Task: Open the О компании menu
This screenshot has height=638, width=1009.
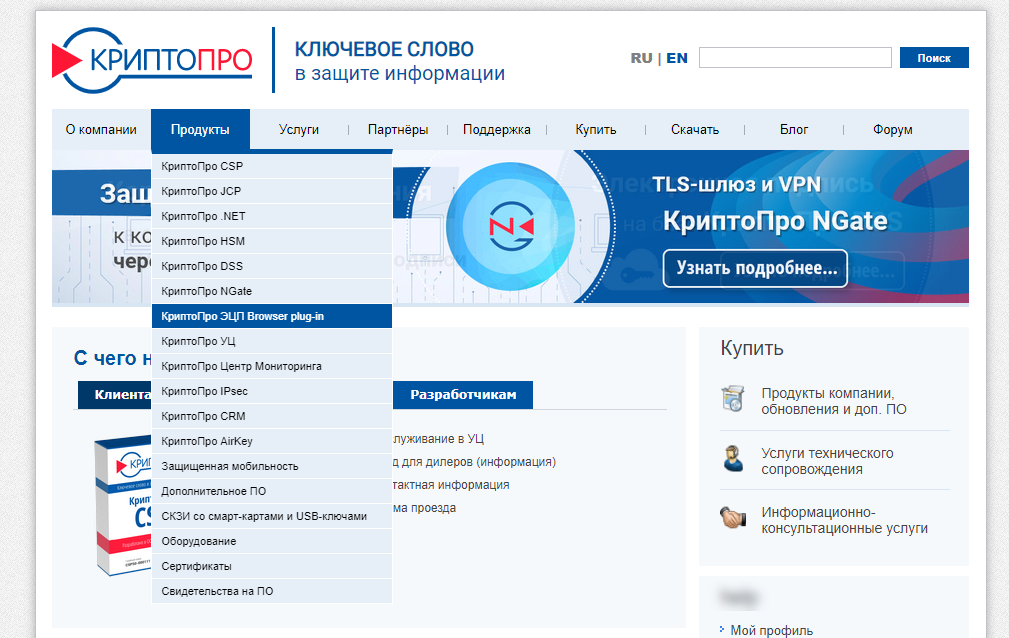Action: (x=101, y=129)
